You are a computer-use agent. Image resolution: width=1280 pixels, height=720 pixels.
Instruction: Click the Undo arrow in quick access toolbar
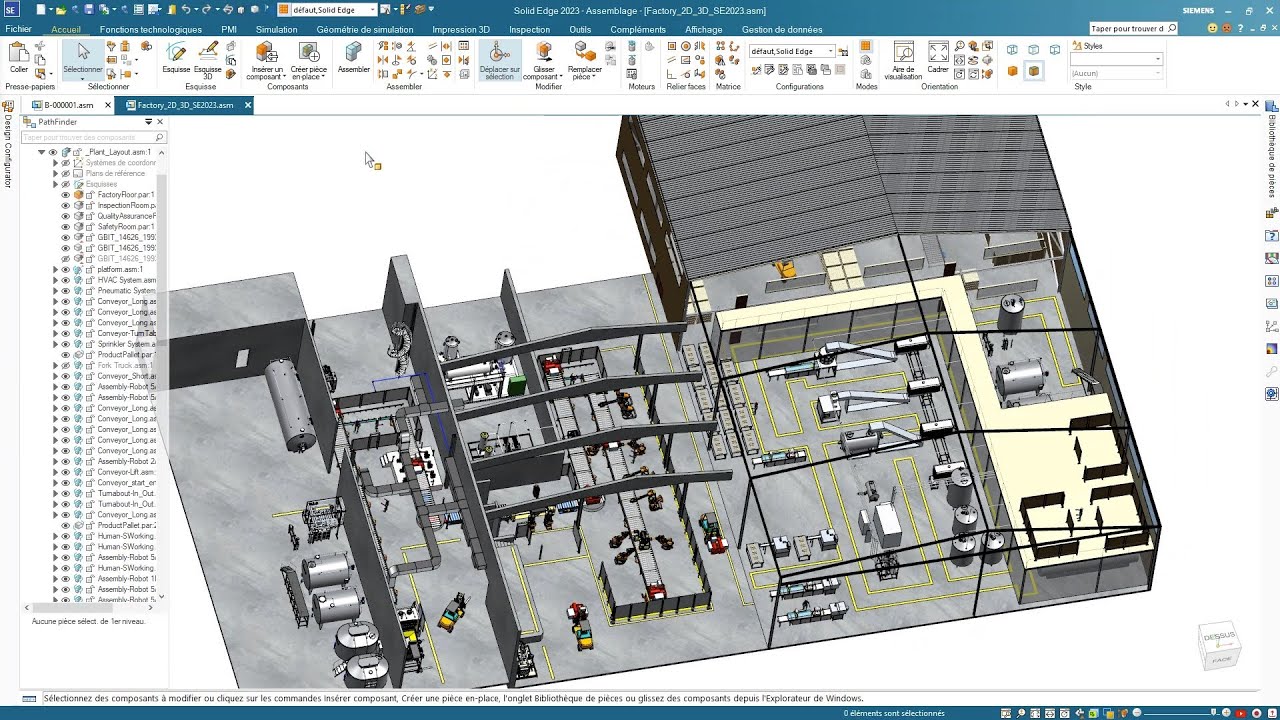[186, 9]
